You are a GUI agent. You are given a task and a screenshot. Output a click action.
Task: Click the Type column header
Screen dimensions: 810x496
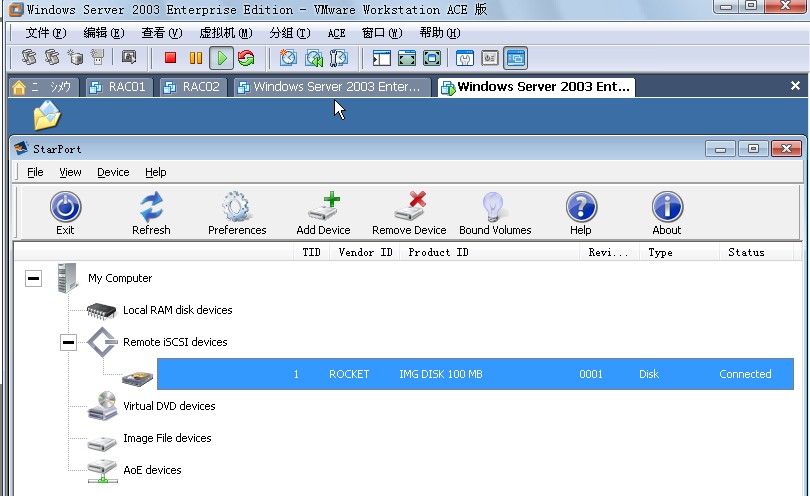680,252
